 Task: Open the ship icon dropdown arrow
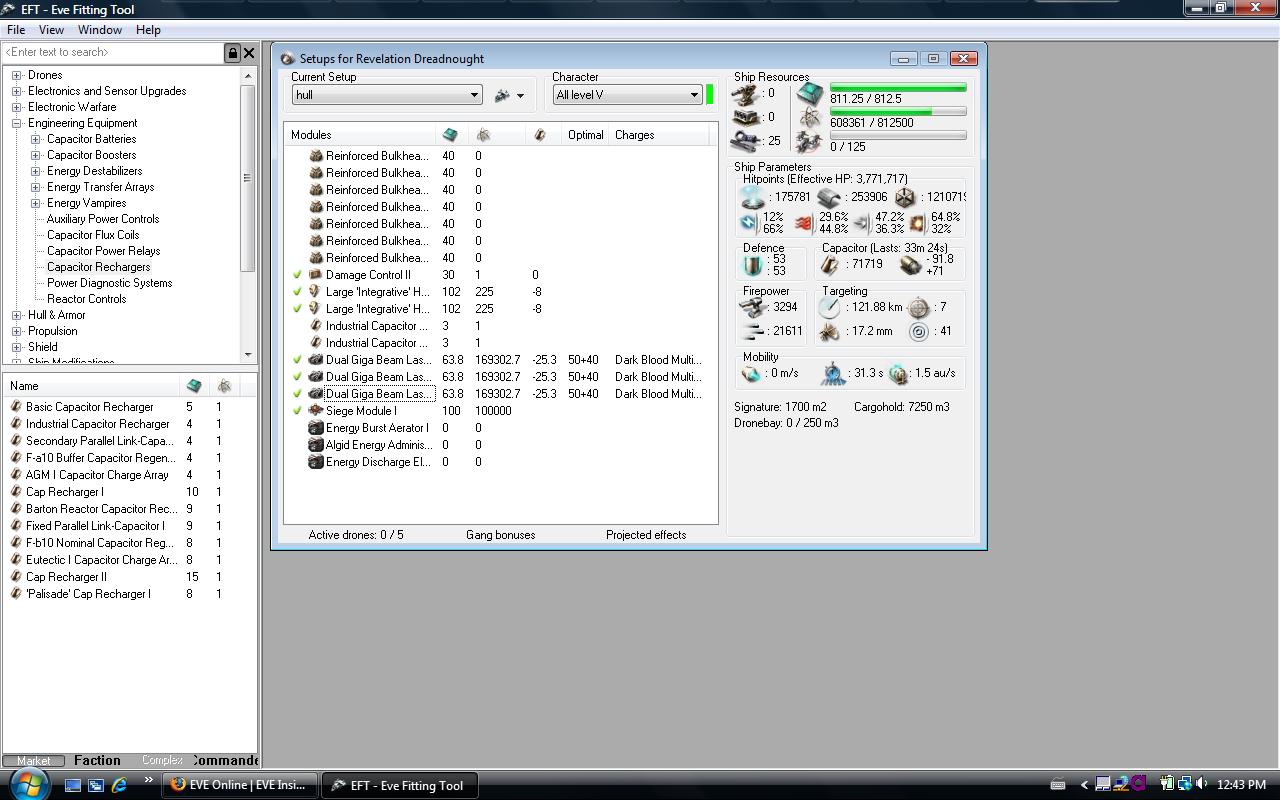click(x=520, y=96)
